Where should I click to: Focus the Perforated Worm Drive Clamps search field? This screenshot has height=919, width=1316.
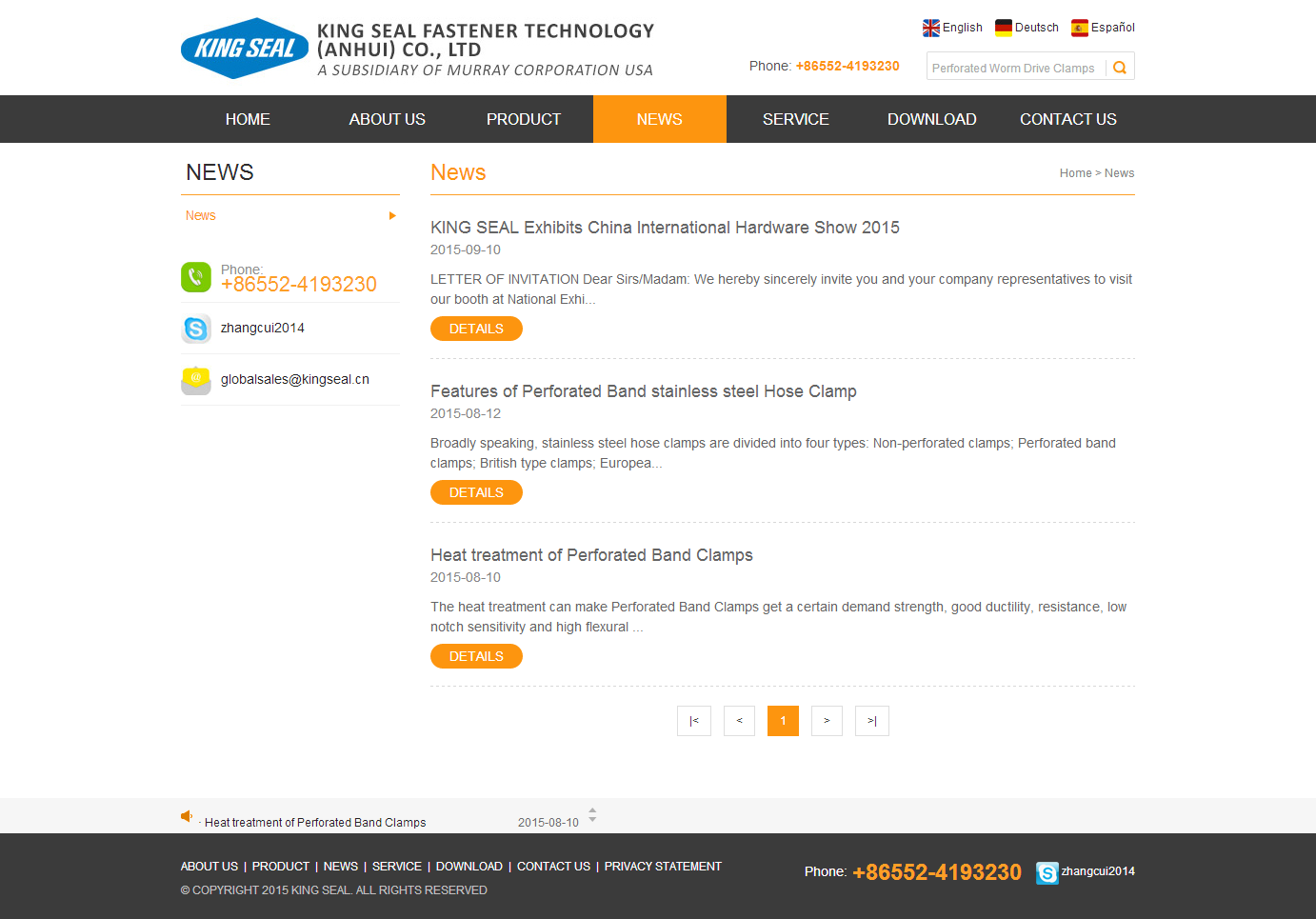[1015, 67]
